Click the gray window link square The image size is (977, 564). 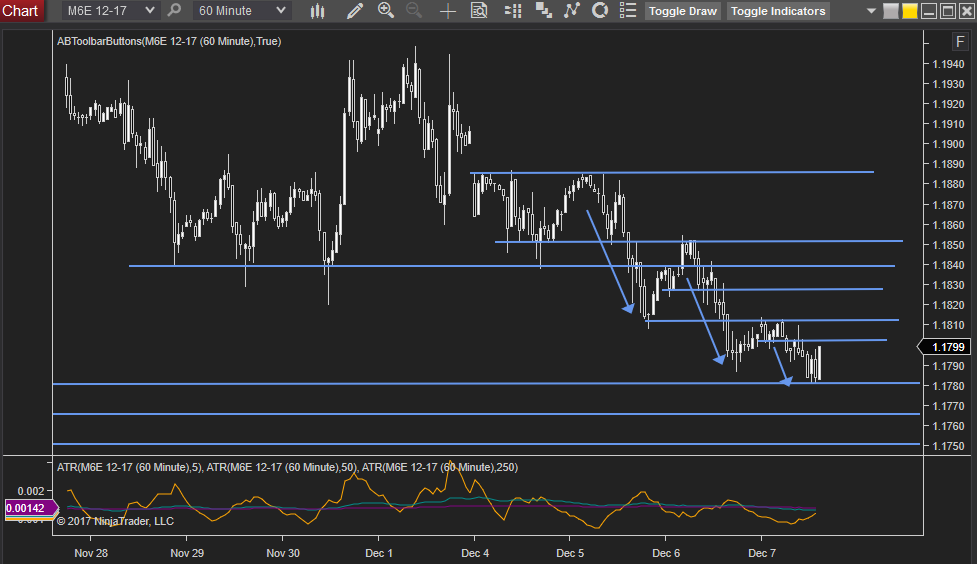click(891, 11)
